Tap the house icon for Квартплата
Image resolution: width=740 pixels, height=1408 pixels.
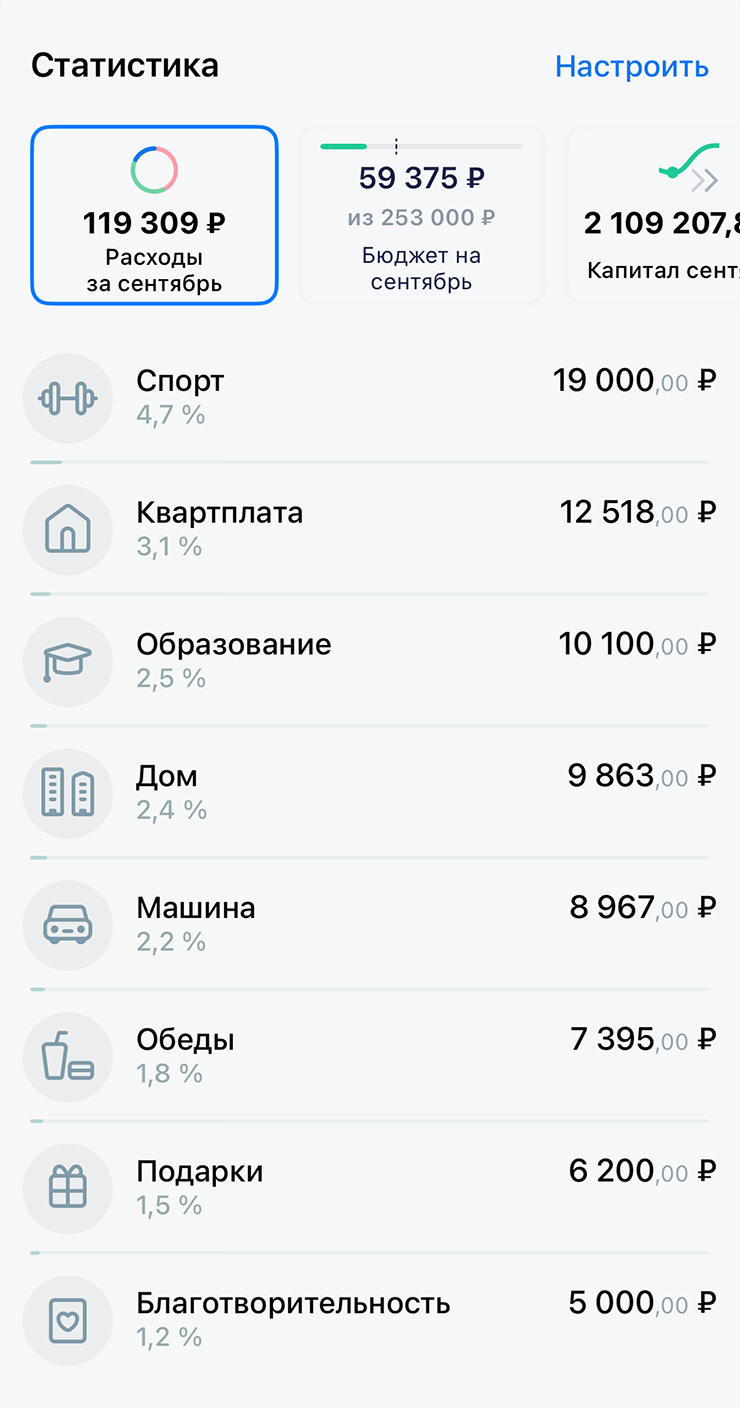click(68, 530)
